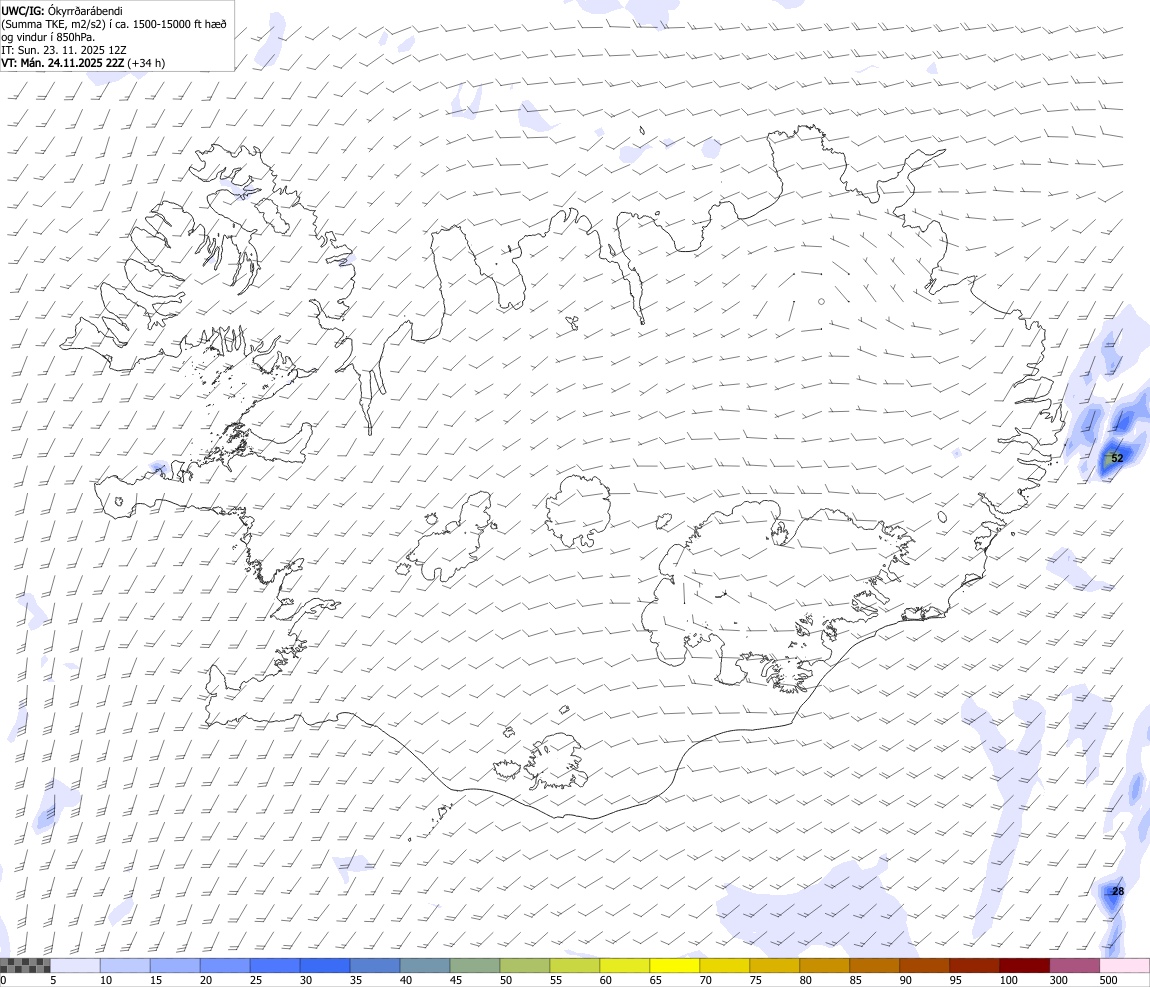
Task: Pick the light blue 10–15 legend swatch
Action: pos(125,965)
